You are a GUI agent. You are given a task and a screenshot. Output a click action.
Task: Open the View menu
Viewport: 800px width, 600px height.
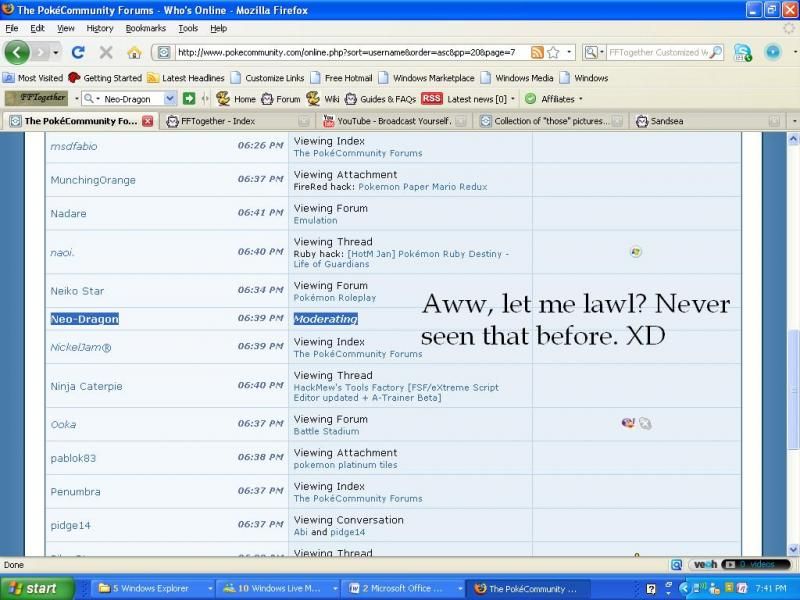(x=65, y=28)
